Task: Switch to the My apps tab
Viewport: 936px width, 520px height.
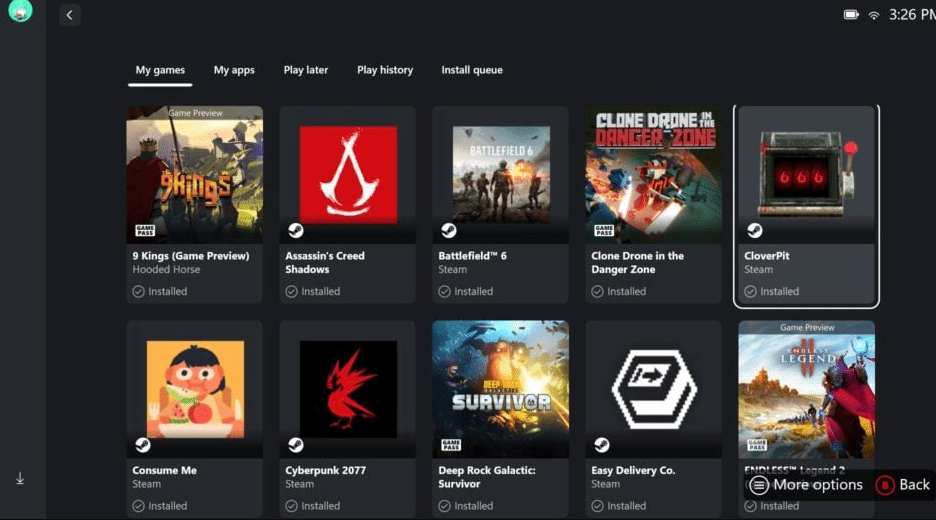Action: (x=234, y=70)
